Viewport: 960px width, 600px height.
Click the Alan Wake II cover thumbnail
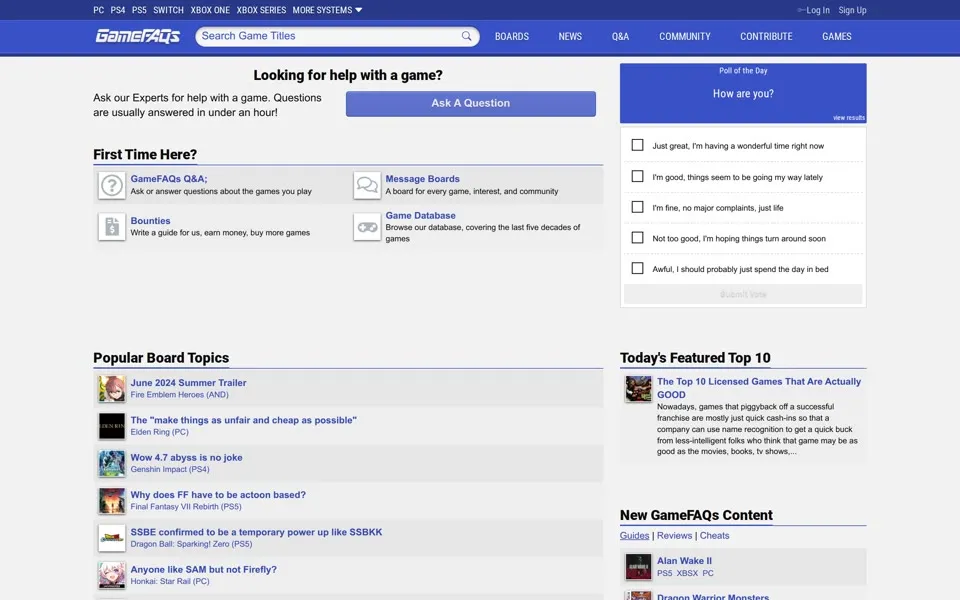pos(638,567)
